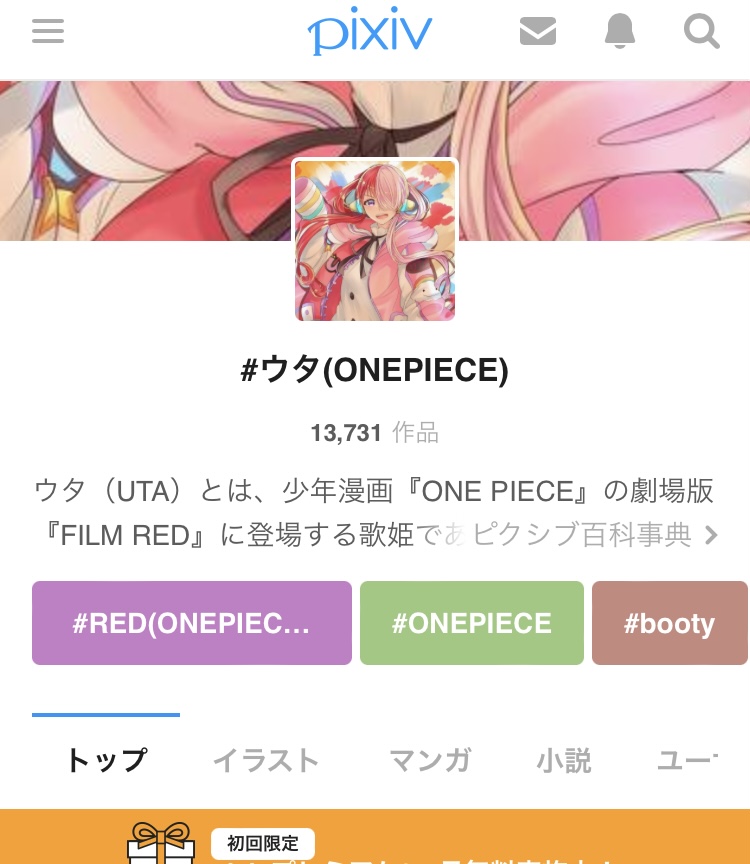Tap the gift box icon in banner

coord(161,843)
